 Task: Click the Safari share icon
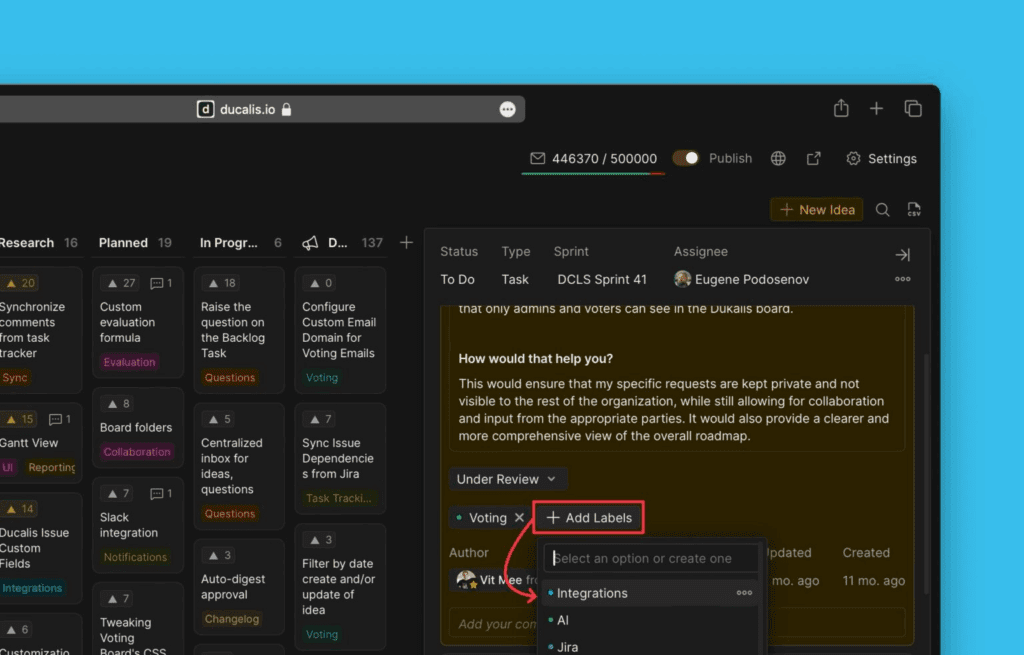pyautogui.click(x=841, y=108)
